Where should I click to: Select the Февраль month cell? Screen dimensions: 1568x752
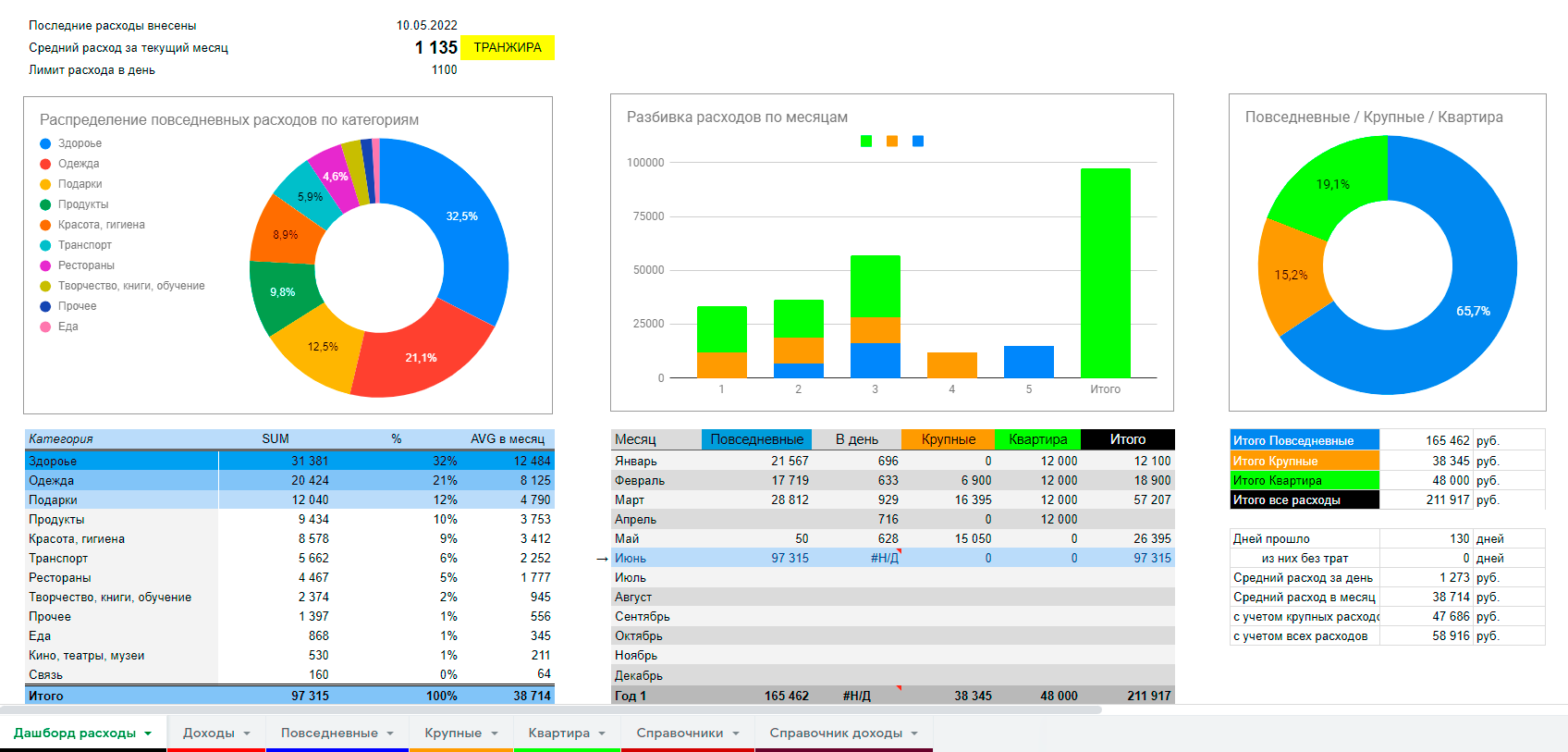[656, 480]
